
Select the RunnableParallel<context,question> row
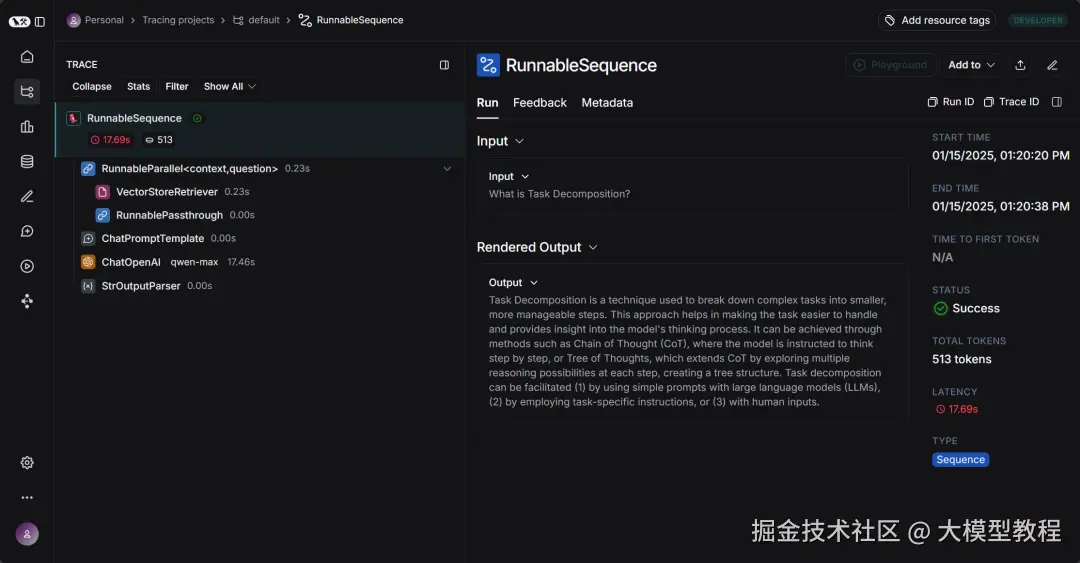tap(265, 168)
